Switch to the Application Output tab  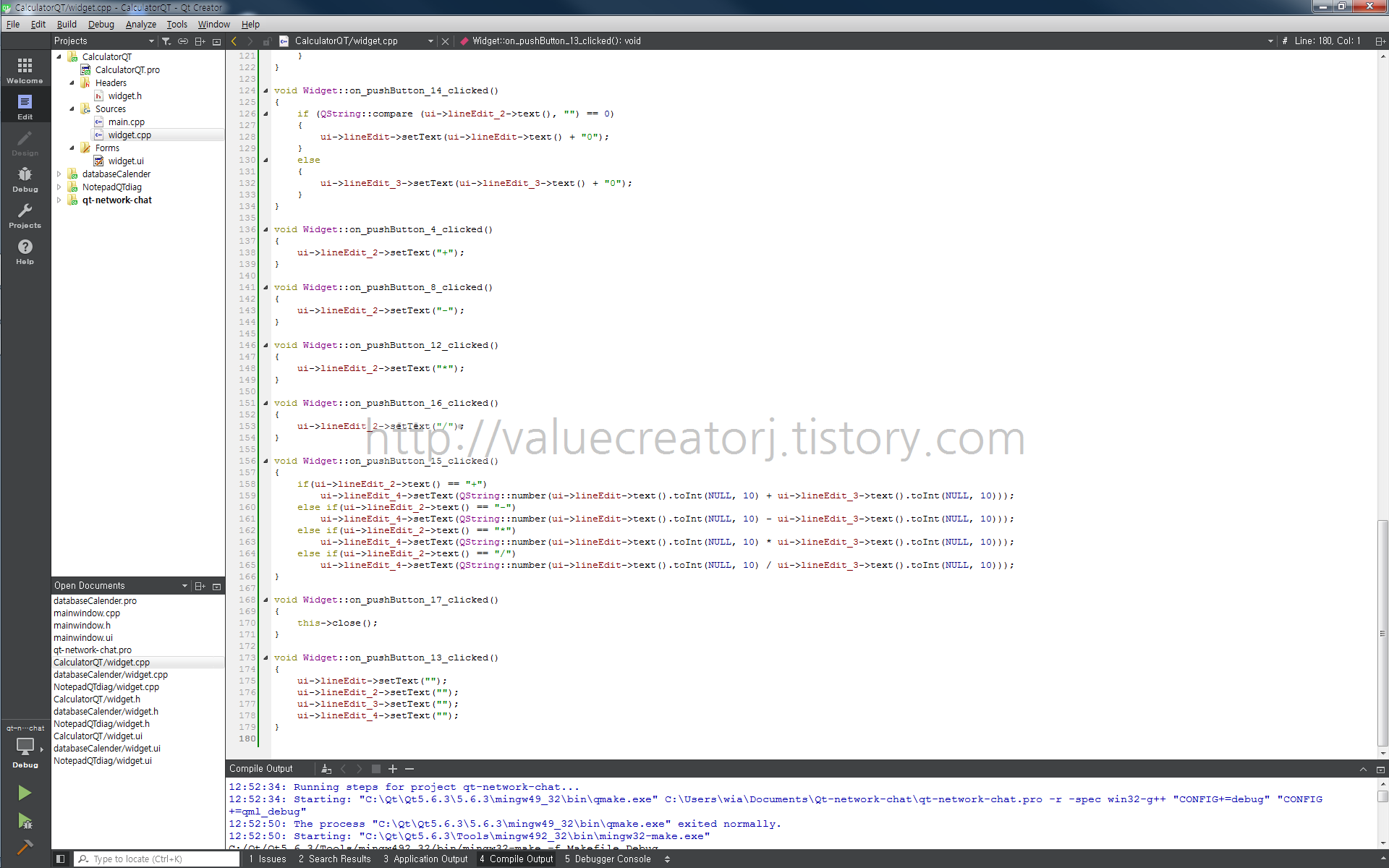click(x=425, y=859)
